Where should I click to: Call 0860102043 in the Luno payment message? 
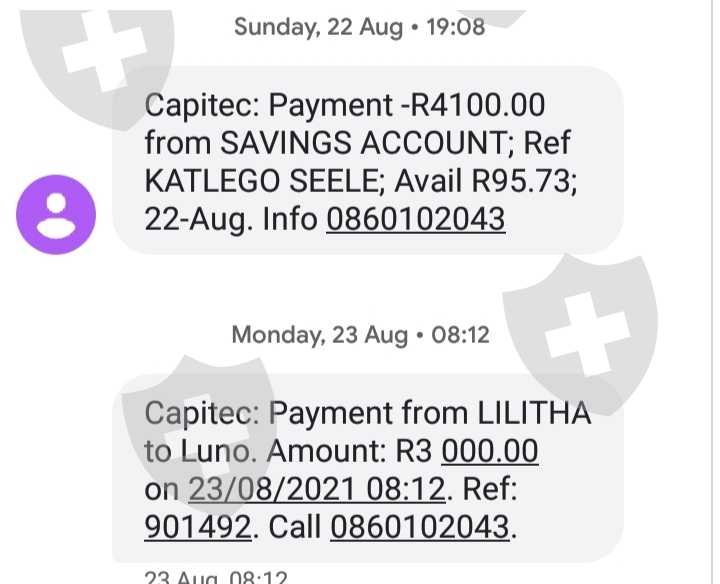pyautogui.click(x=420, y=527)
